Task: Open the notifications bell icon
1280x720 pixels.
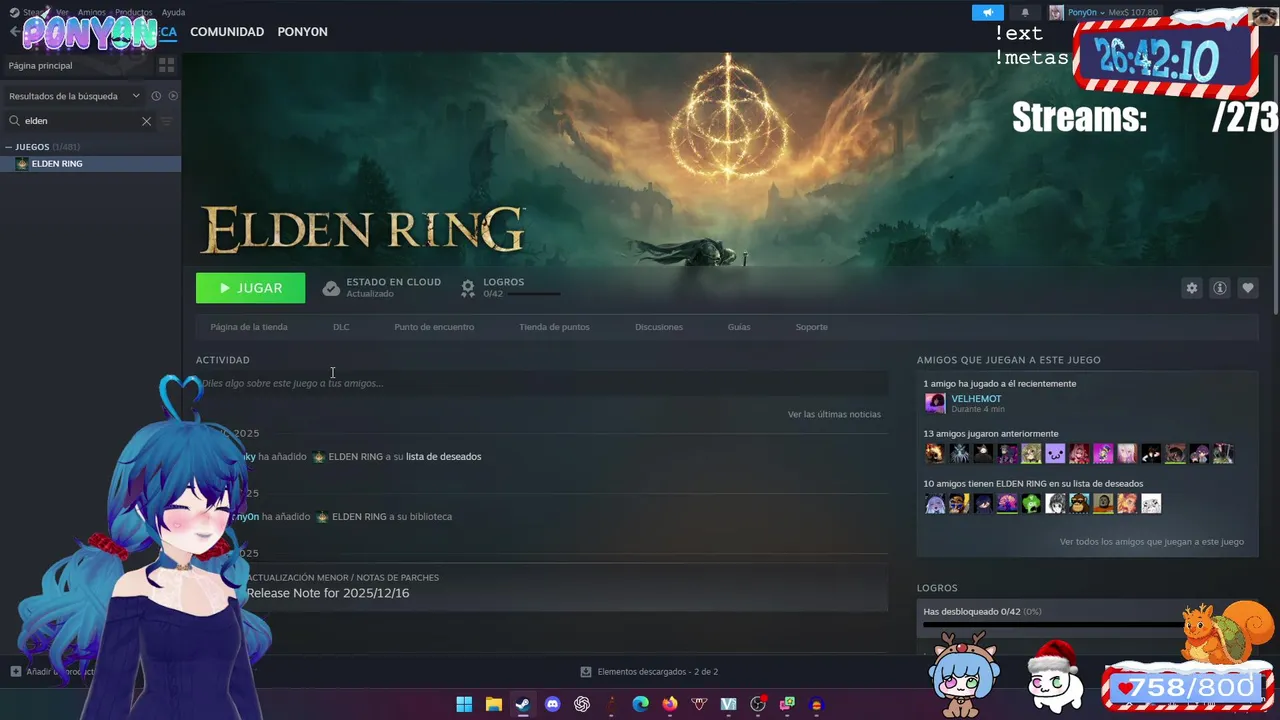Action: (1024, 12)
